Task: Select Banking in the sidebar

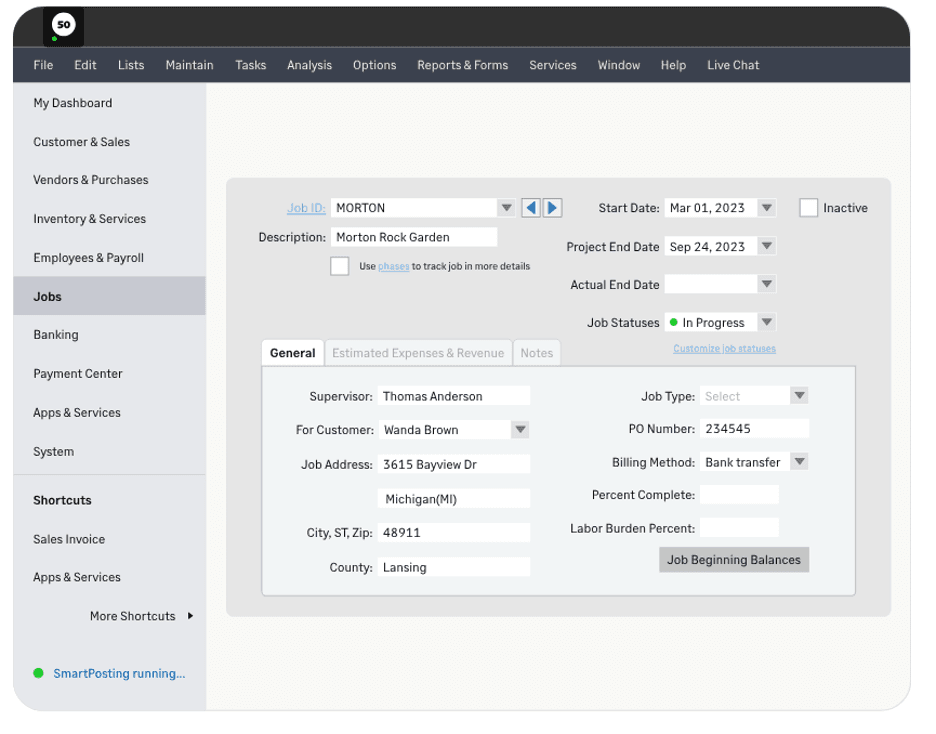Action: point(56,335)
